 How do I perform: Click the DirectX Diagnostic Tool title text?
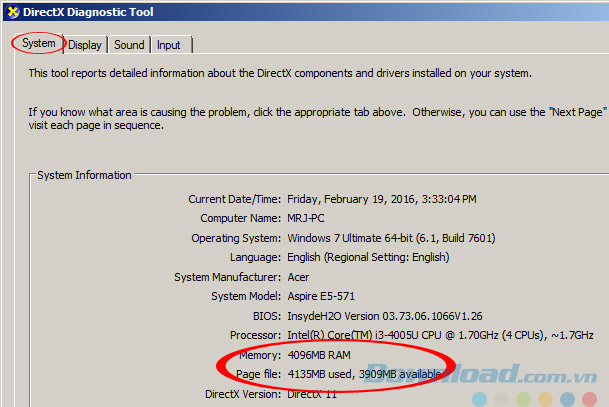[x=88, y=12]
